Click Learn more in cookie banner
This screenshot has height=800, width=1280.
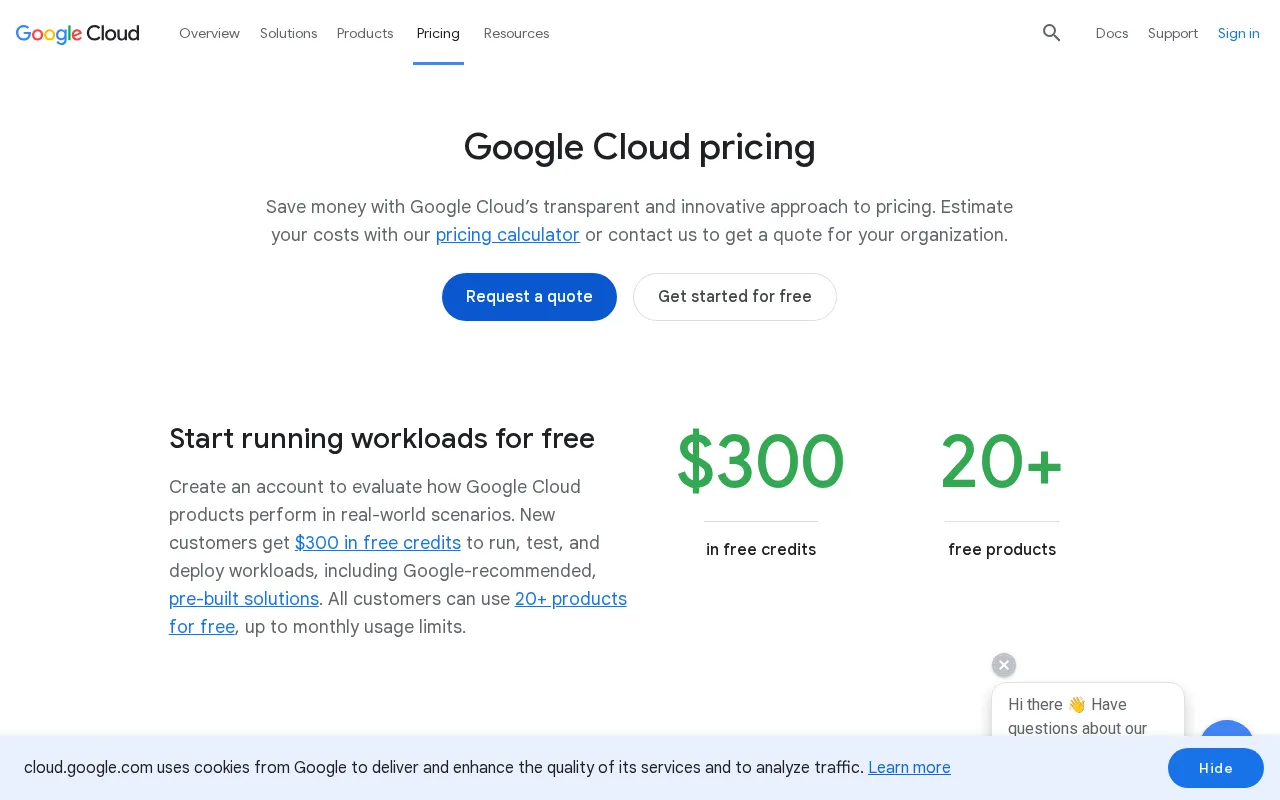(909, 767)
